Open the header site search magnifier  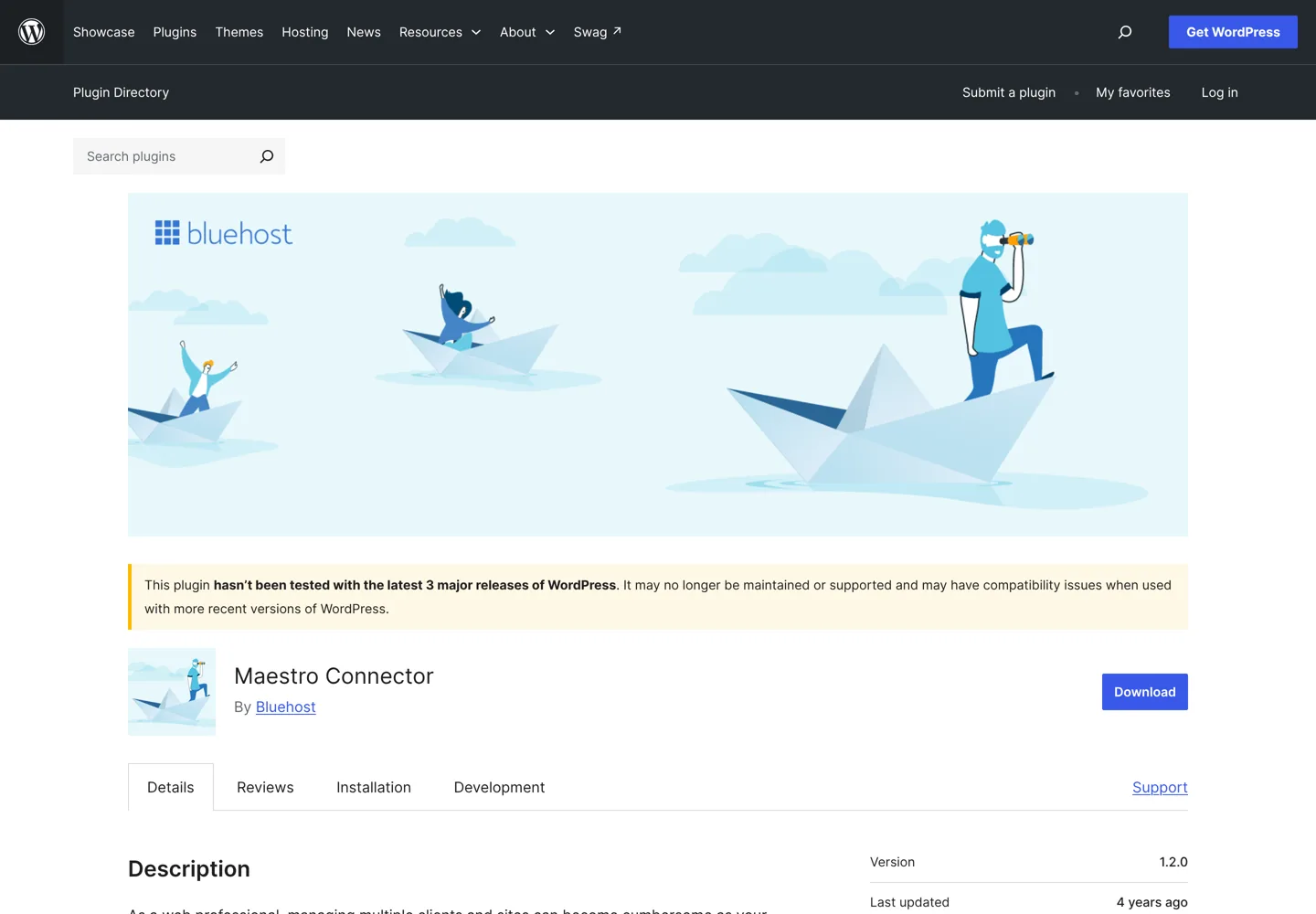1125,32
